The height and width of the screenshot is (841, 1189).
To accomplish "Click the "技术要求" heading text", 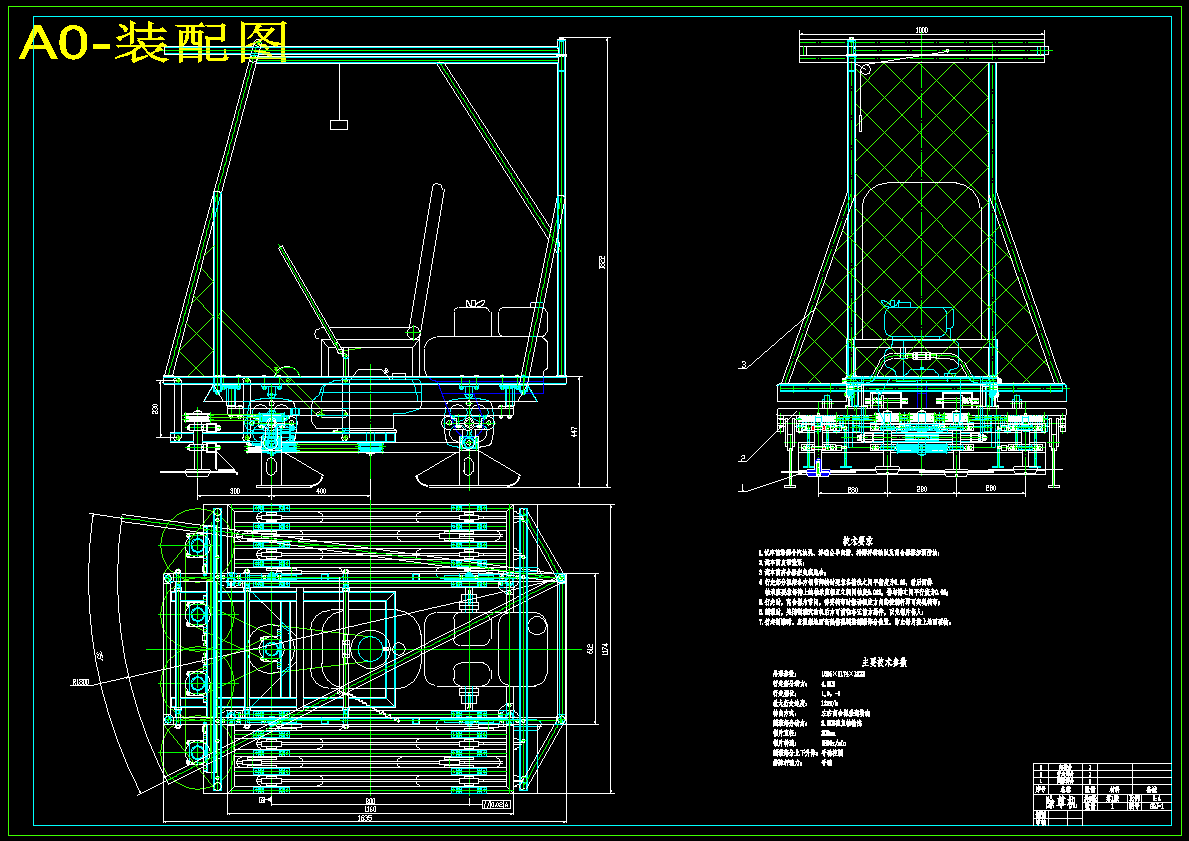I will click(x=858, y=541).
